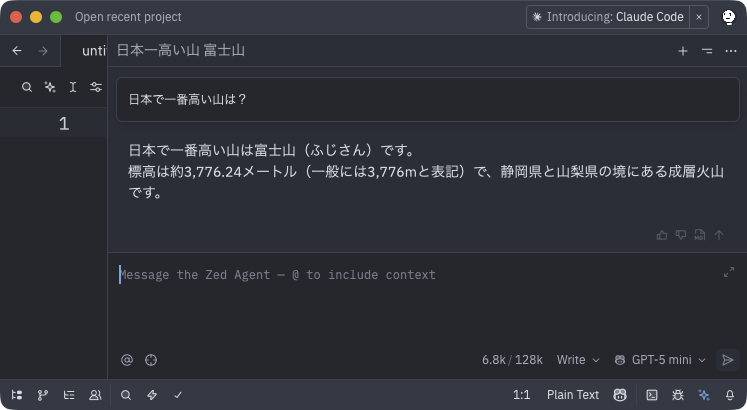Toggle the project panel in status bar
Screen dimensions: 747x410
(x=17, y=395)
